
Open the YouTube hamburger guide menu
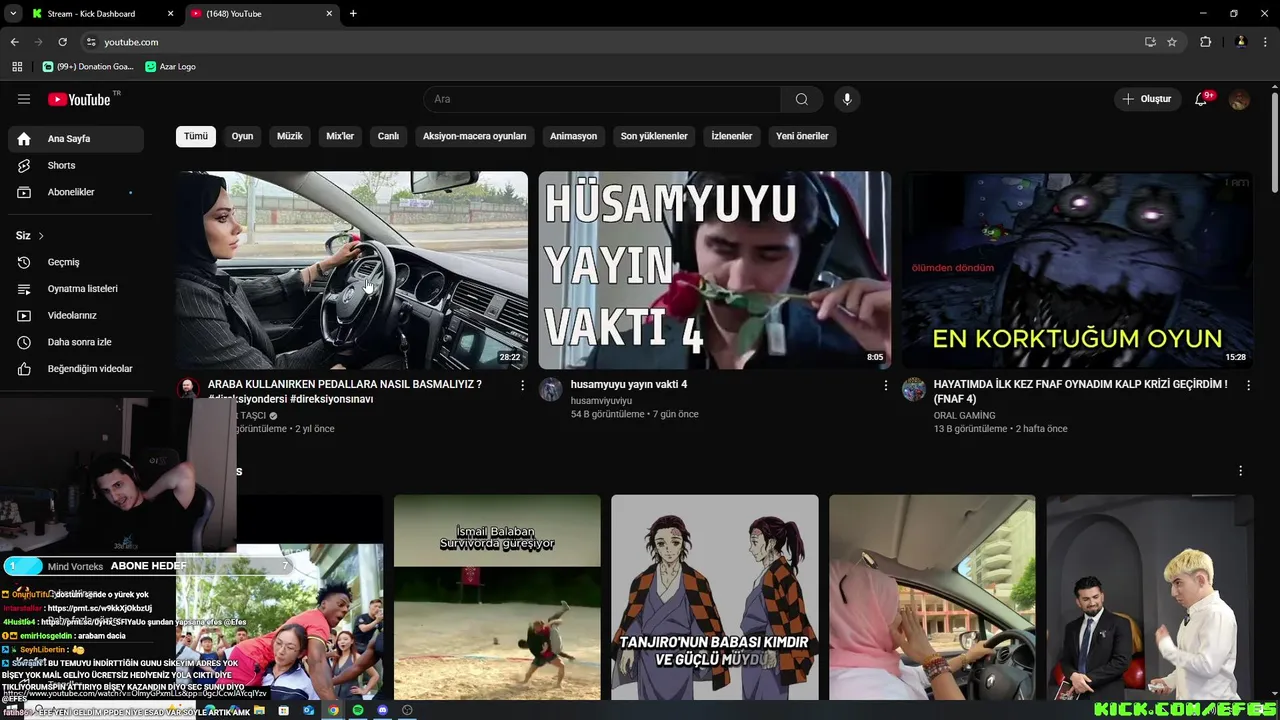click(24, 99)
